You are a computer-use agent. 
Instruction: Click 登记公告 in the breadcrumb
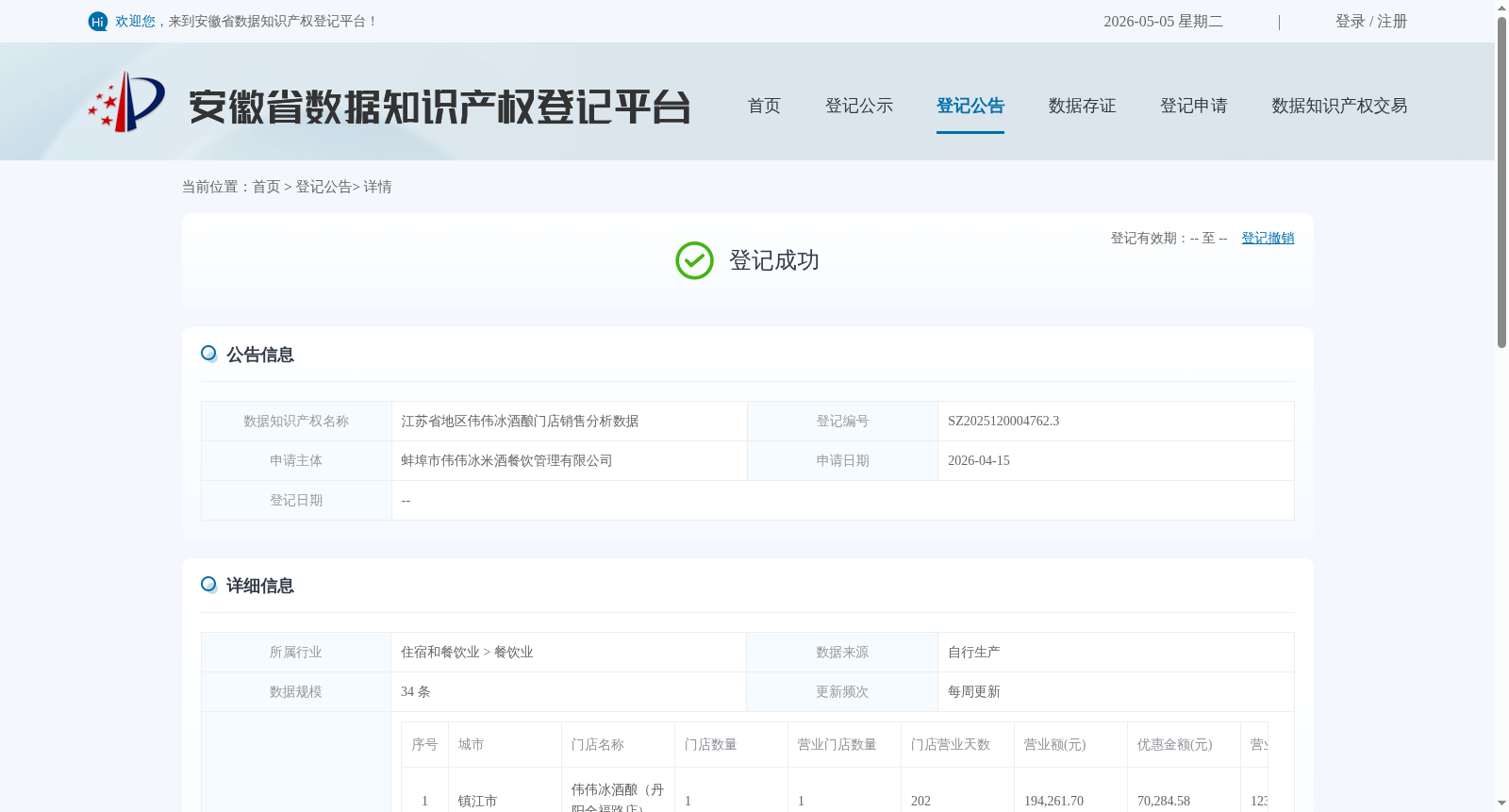coord(323,187)
